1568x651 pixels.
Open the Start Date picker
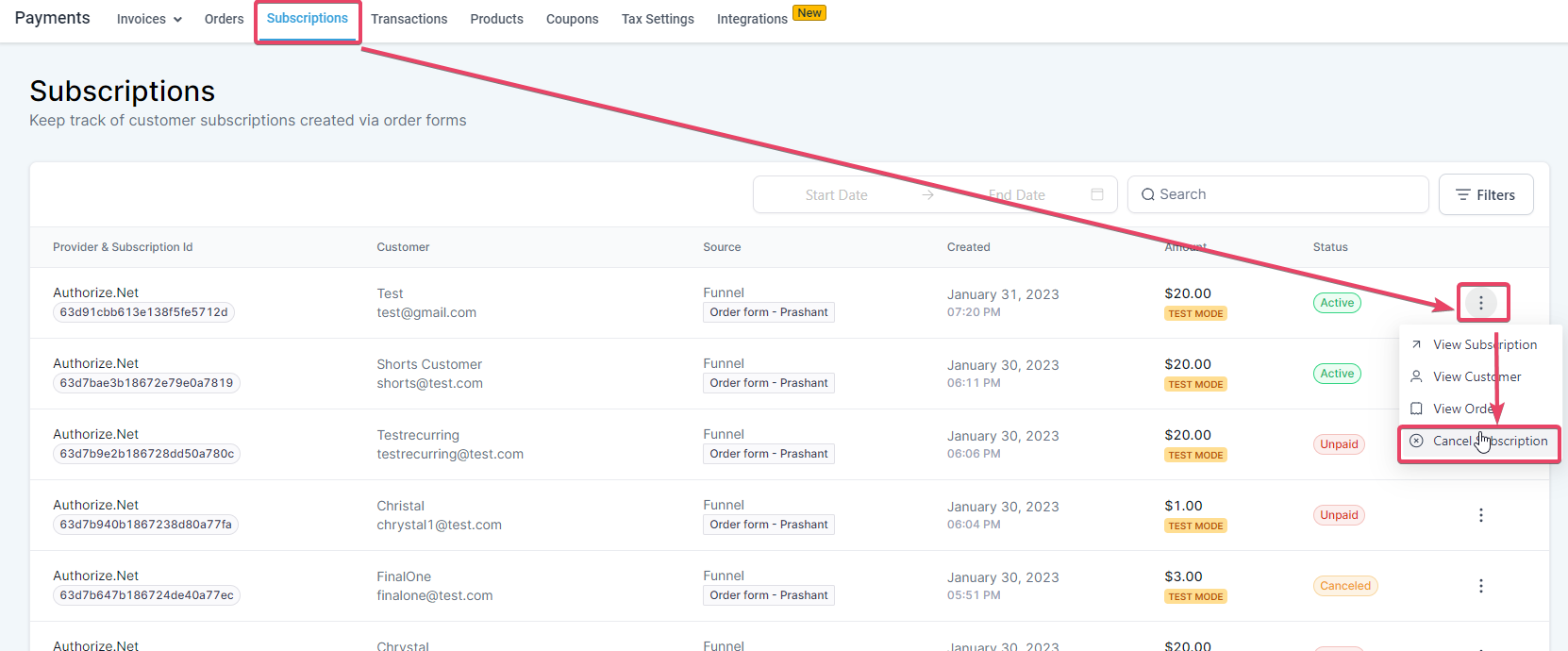coord(836,195)
